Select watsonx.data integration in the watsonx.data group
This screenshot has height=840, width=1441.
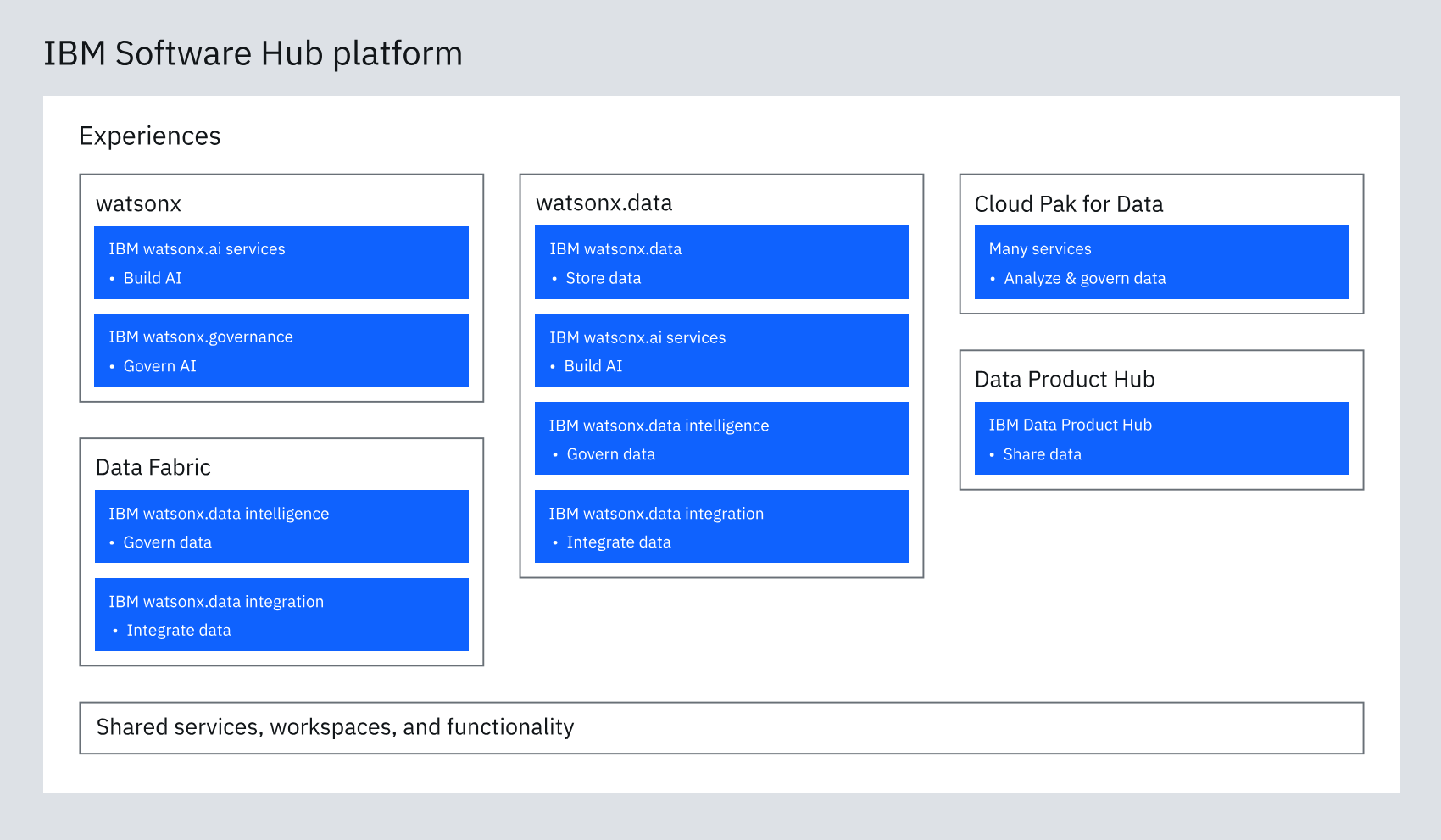click(720, 526)
